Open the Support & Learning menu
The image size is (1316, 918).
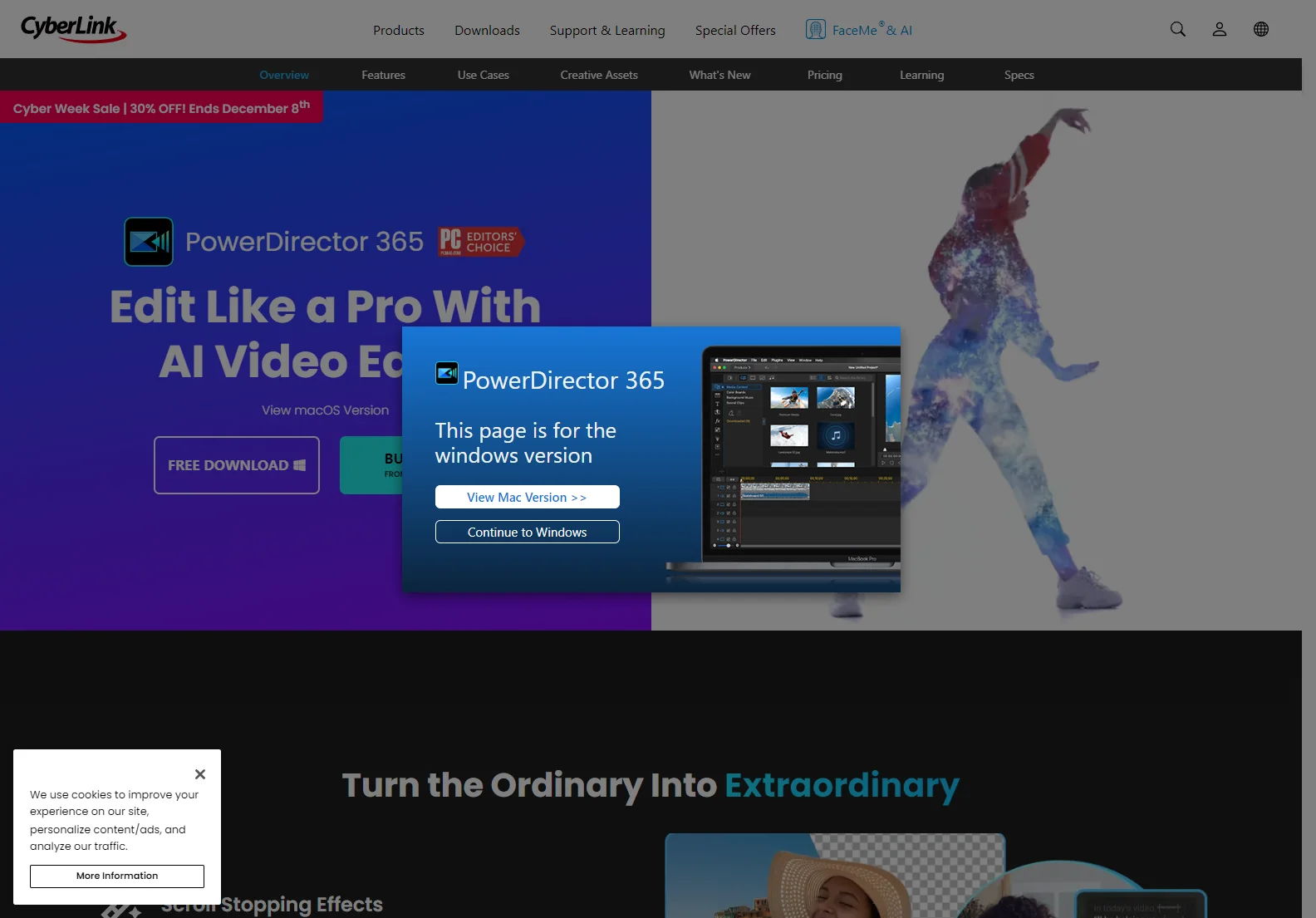pyautogui.click(x=607, y=30)
